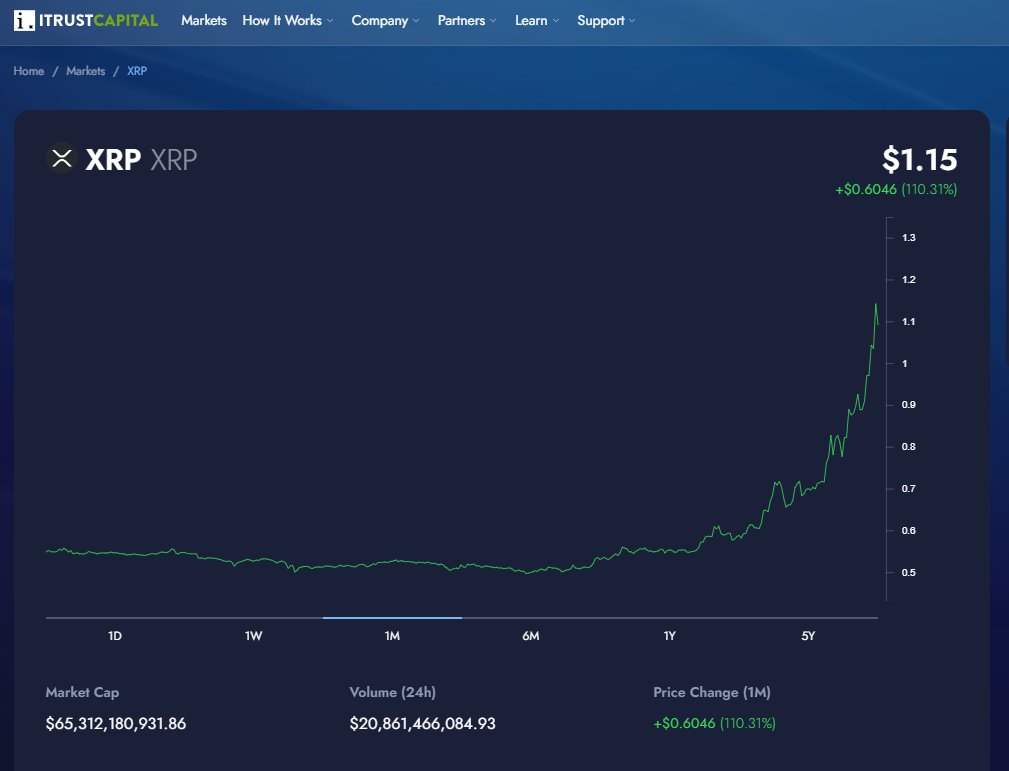Select the 5Y chart range
The width and height of the screenshot is (1009, 771).
808,636
